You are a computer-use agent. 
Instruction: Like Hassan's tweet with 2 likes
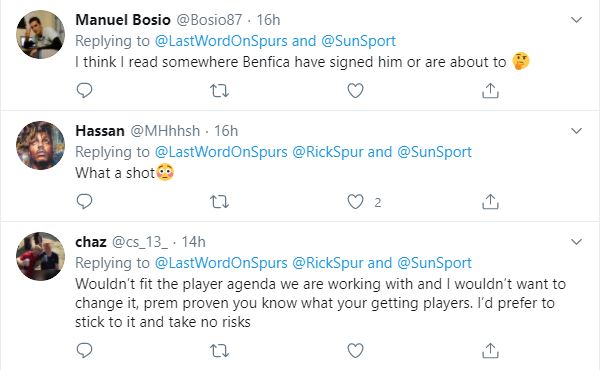click(355, 201)
